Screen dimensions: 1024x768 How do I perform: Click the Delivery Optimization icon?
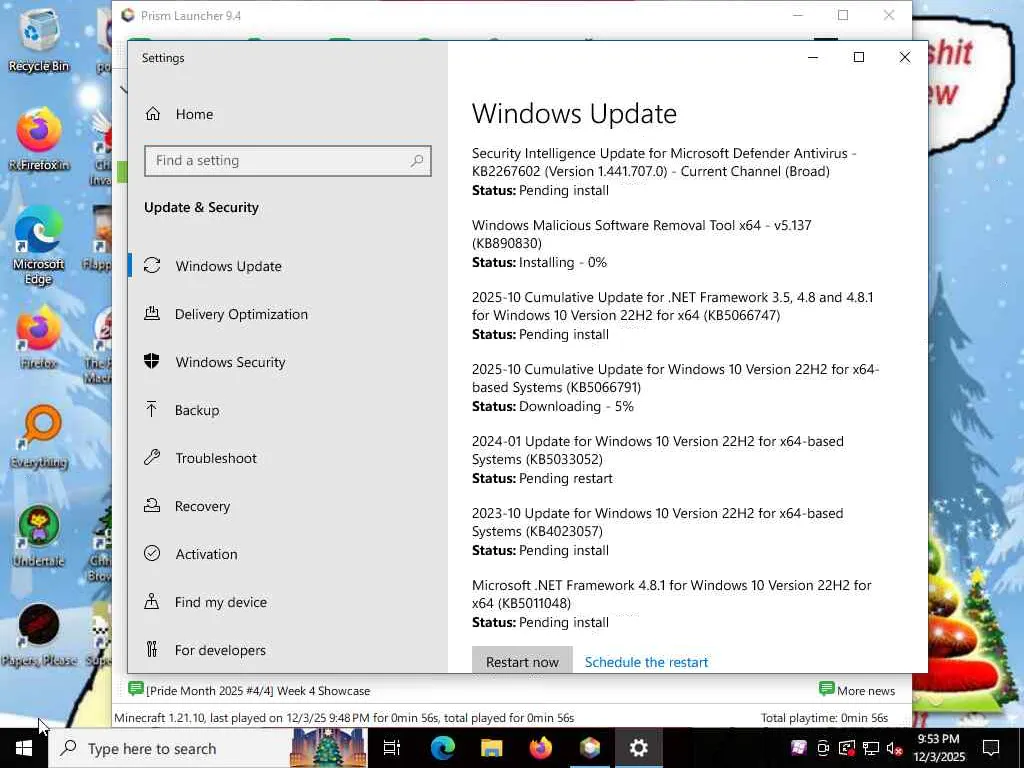point(152,313)
